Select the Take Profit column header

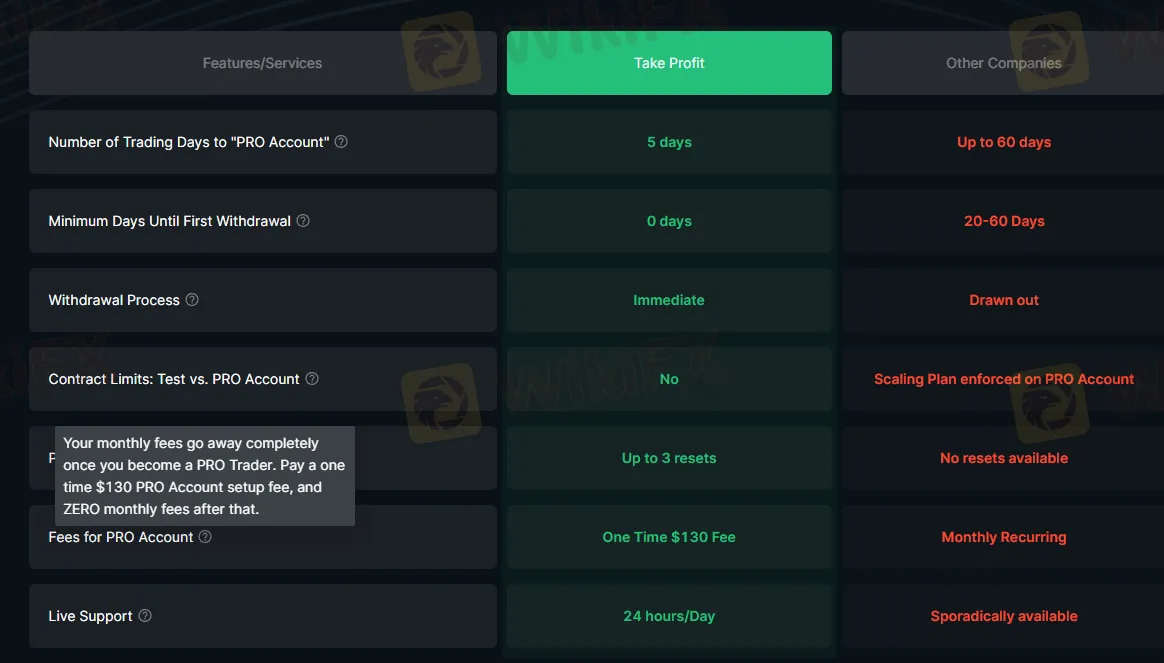point(669,63)
